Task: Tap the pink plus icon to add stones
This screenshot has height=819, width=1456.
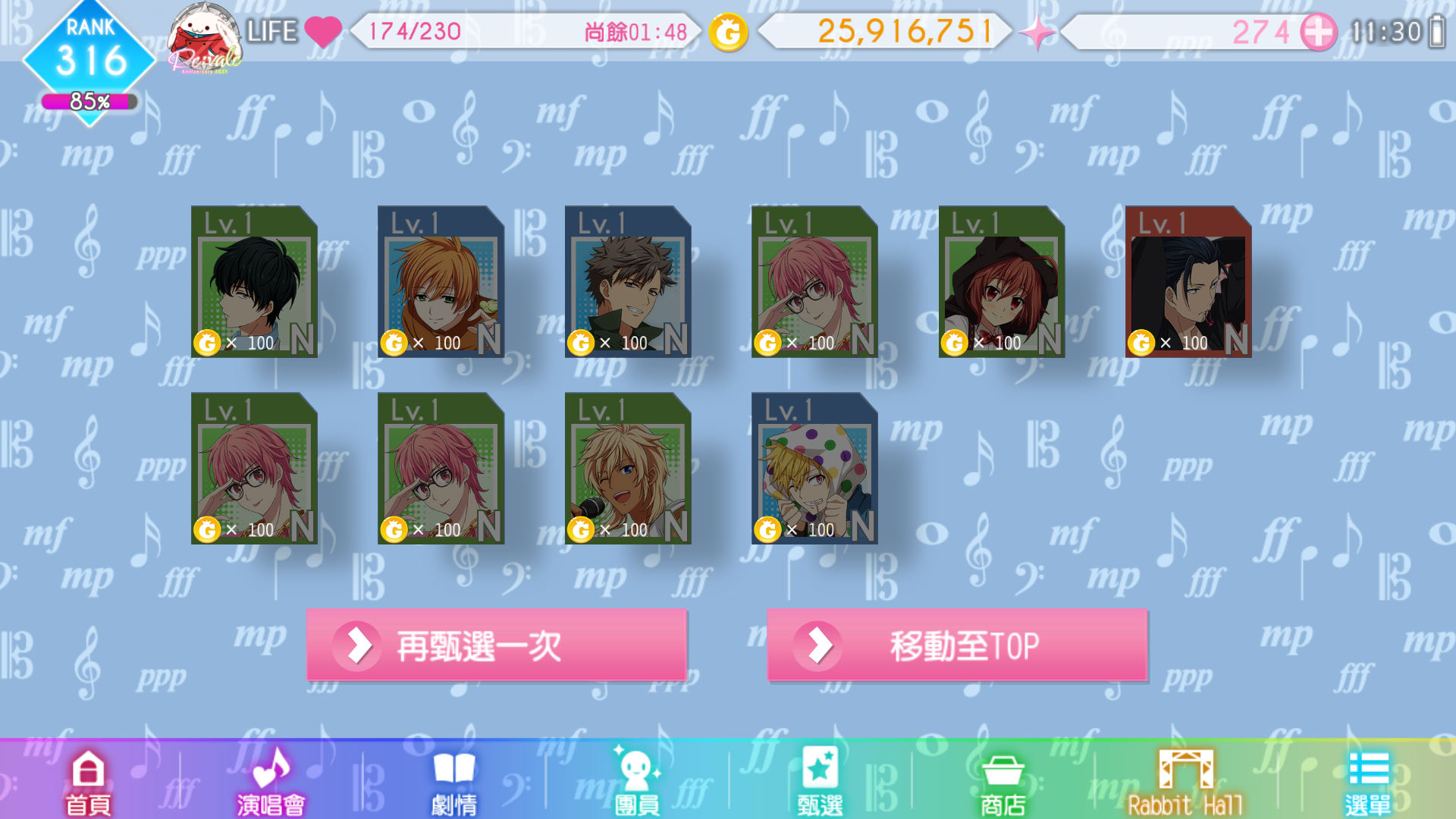Action: 1318,32
